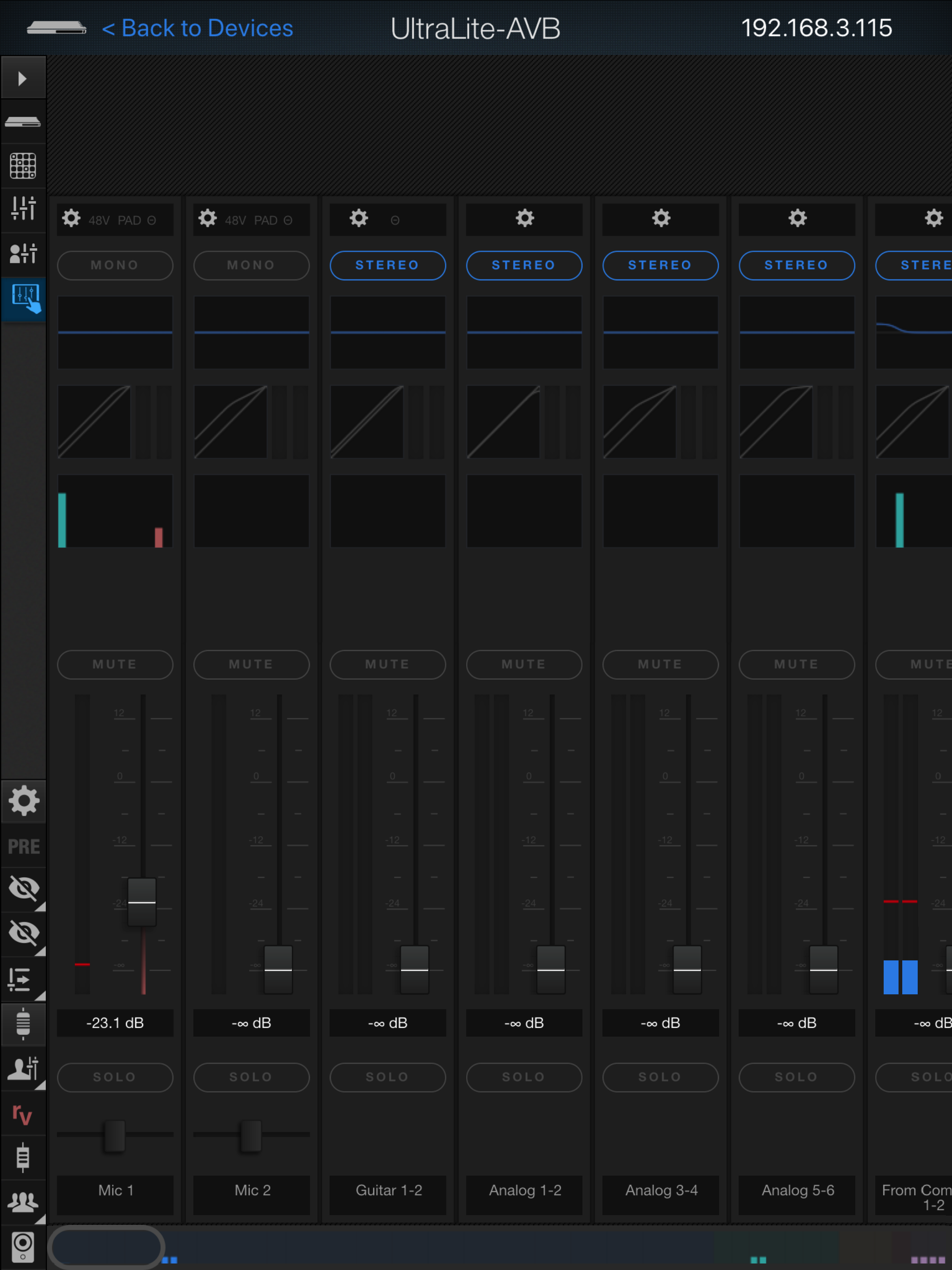The height and width of the screenshot is (1270, 952).
Task: Mute the Guitar 1-2 channel
Action: [388, 664]
